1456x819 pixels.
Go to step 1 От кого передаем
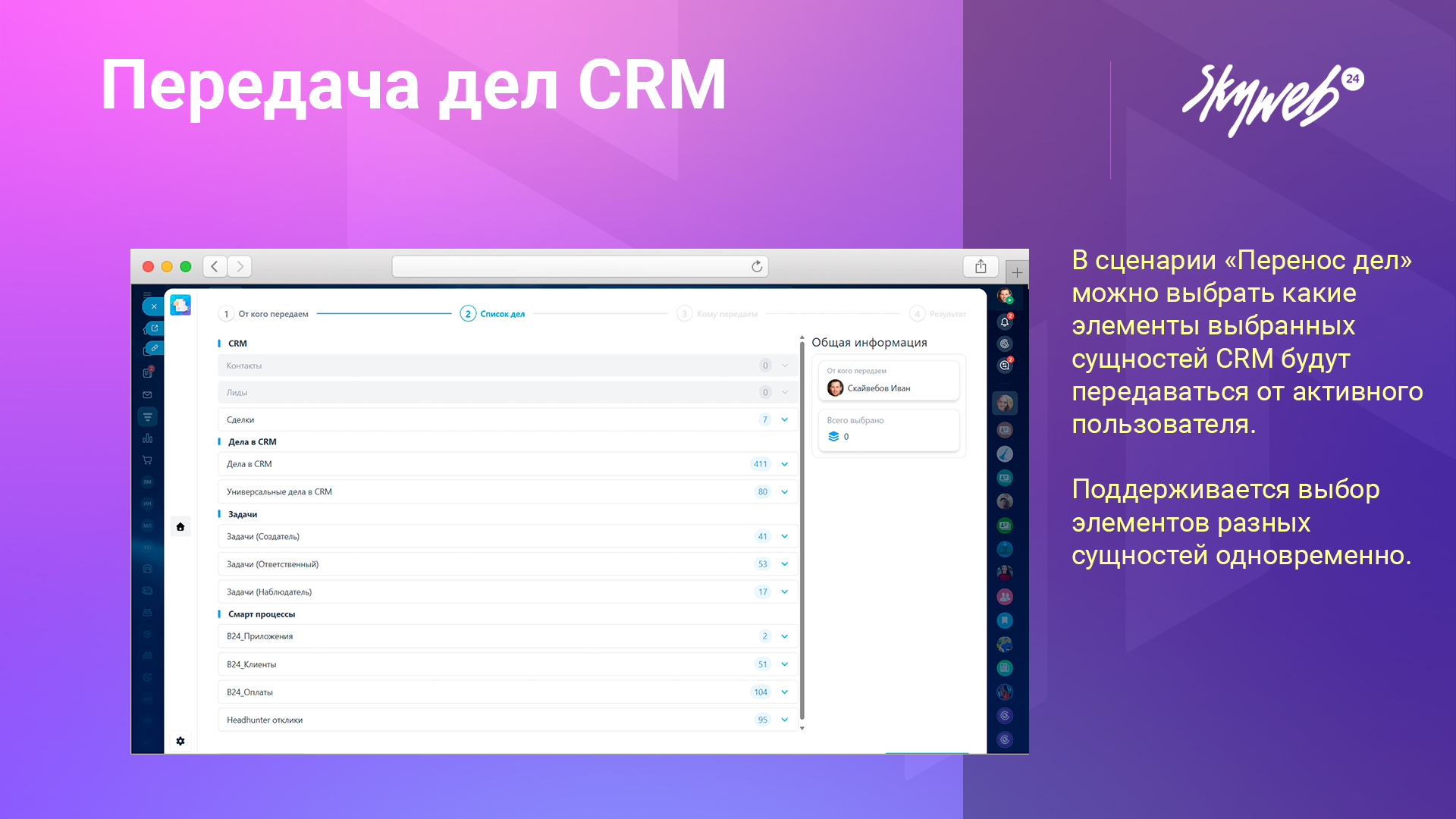pos(264,314)
